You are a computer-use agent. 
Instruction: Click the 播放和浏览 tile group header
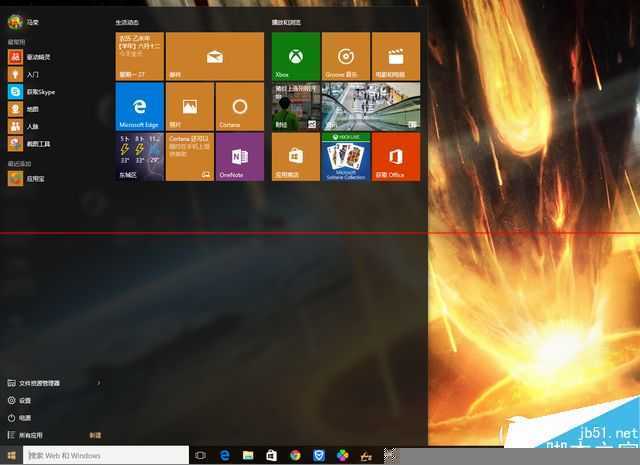pyautogui.click(x=286, y=22)
